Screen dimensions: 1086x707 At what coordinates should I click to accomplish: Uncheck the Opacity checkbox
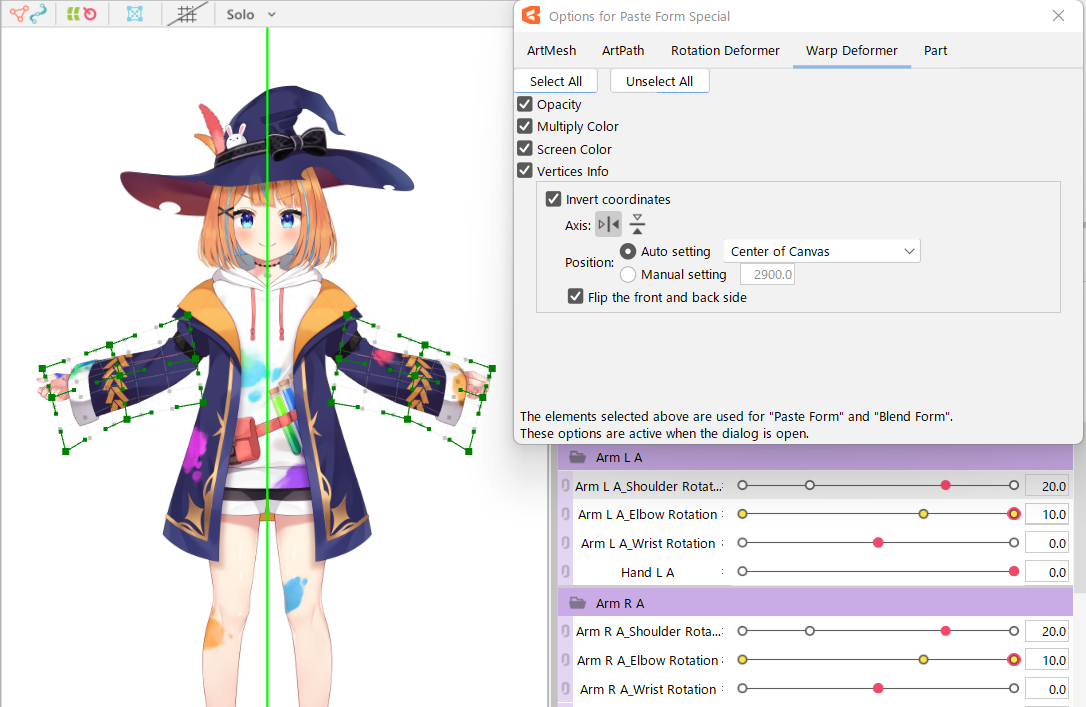(525, 104)
